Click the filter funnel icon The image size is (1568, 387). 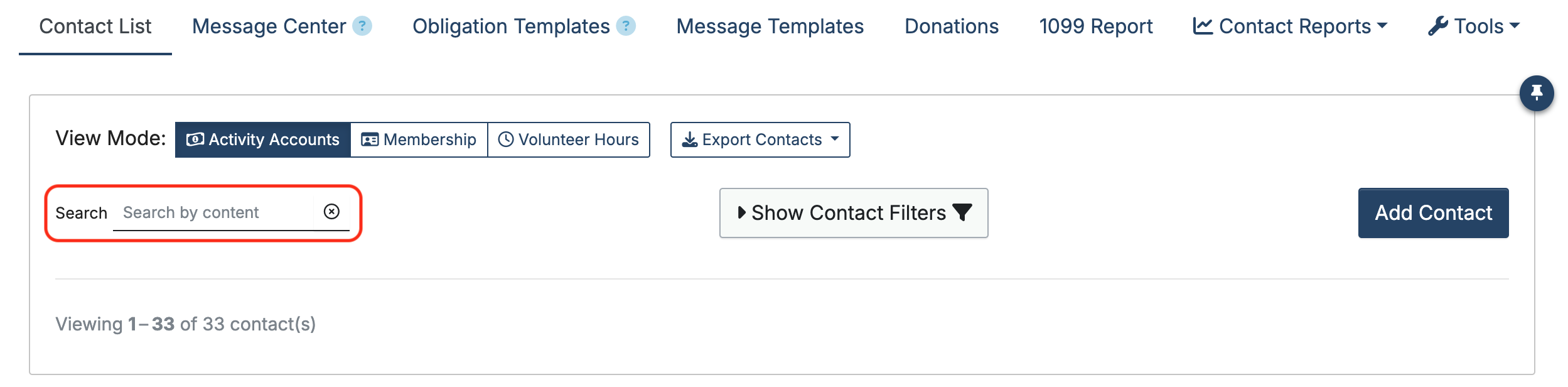(x=962, y=213)
